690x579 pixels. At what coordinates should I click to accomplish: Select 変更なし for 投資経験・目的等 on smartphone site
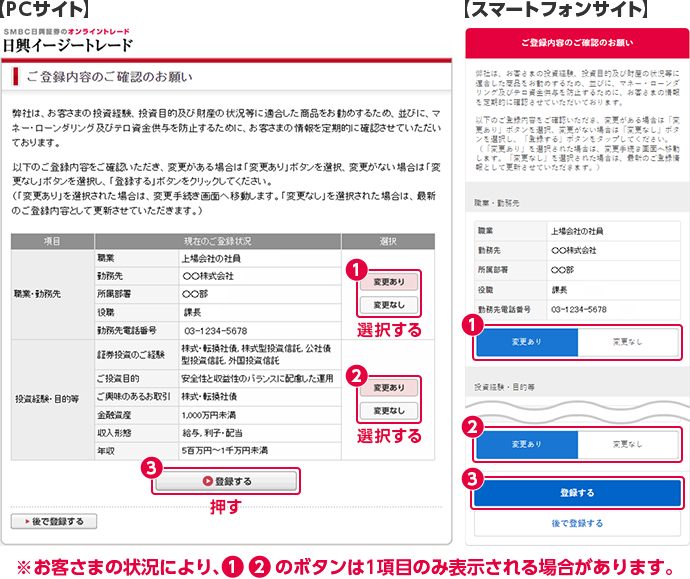click(628, 443)
